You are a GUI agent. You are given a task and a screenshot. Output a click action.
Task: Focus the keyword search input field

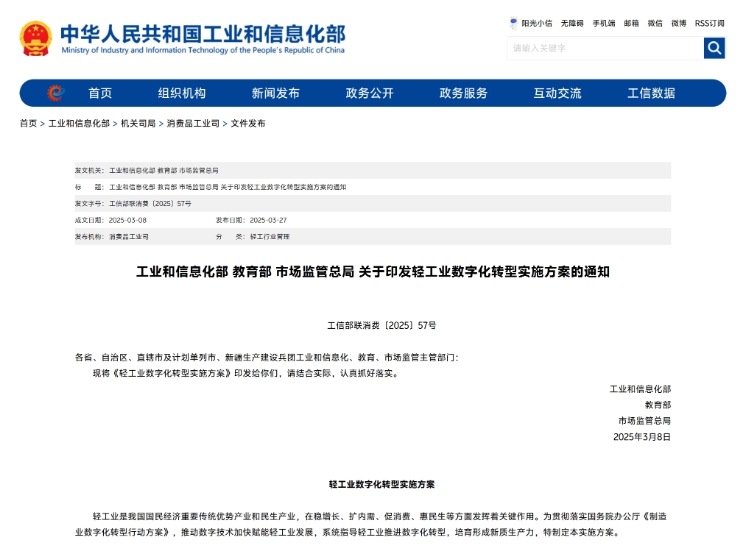tap(605, 48)
